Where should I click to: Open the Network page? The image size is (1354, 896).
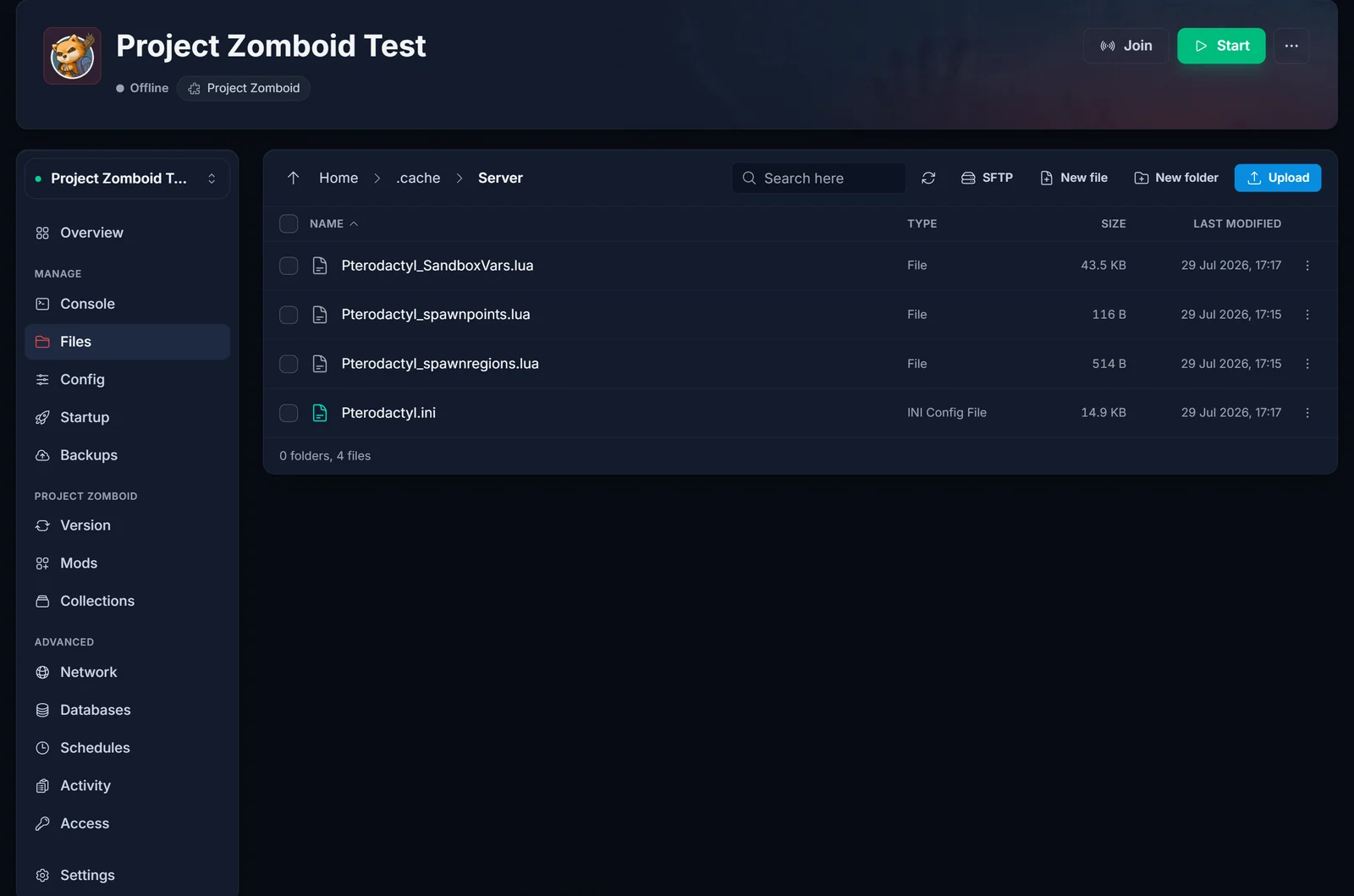click(x=127, y=672)
